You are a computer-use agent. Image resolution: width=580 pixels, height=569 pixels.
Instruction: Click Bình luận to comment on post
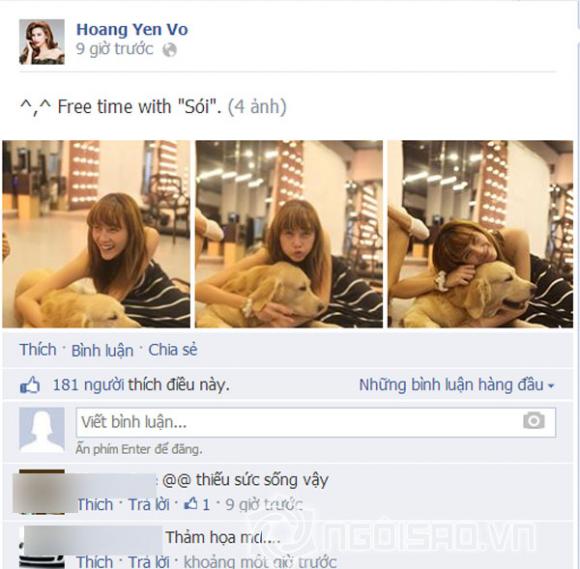(102, 351)
